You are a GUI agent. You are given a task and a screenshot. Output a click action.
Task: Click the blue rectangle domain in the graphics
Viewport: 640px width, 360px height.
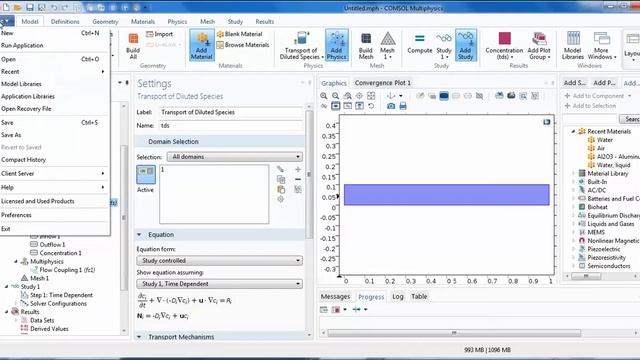(x=447, y=195)
